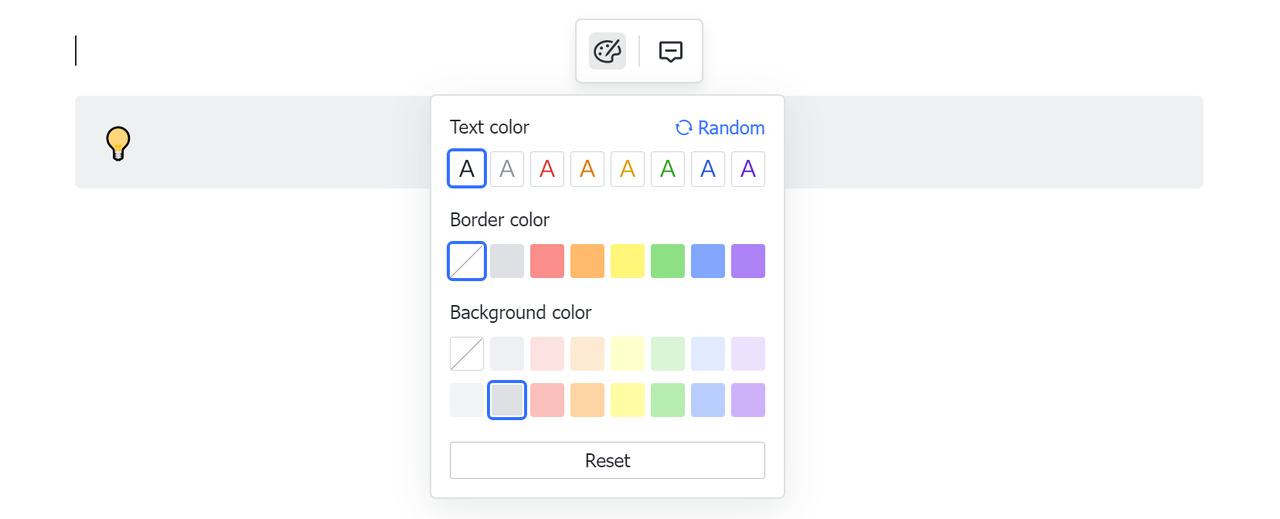Pick the green text color A
The height and width of the screenshot is (519, 1280).
pos(668,169)
